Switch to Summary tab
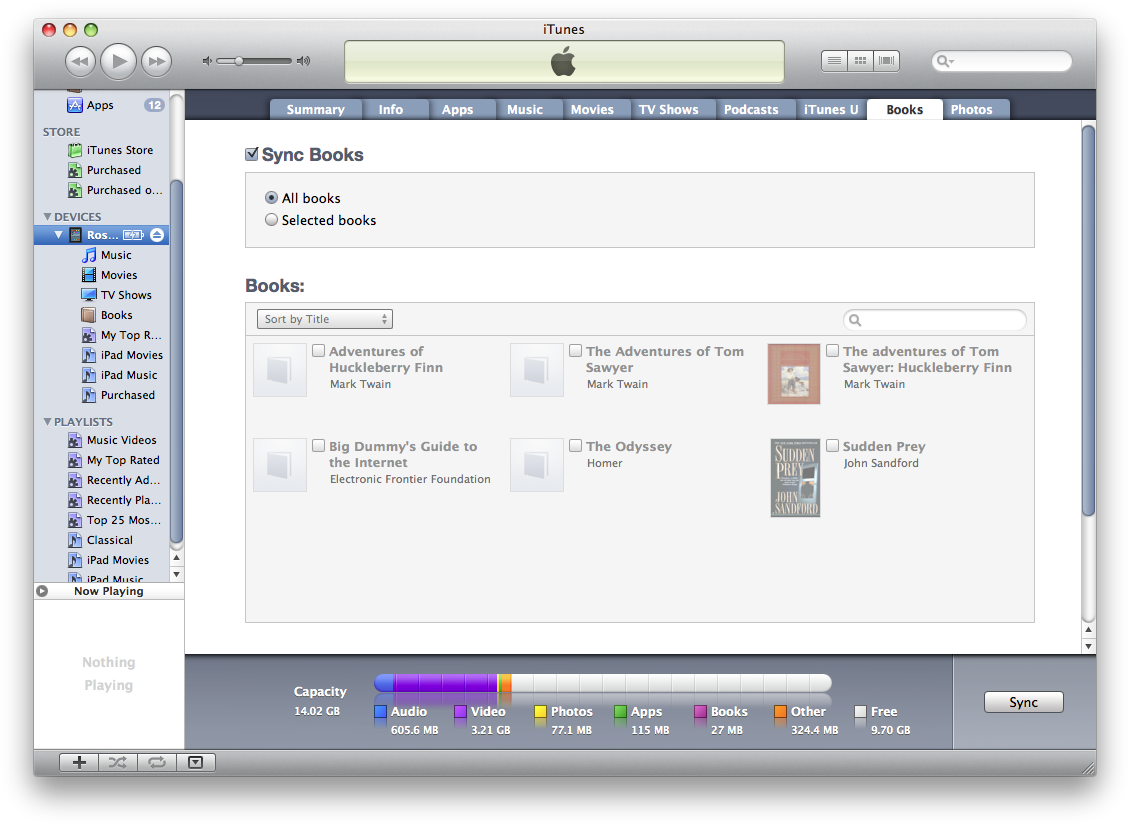 [315, 109]
